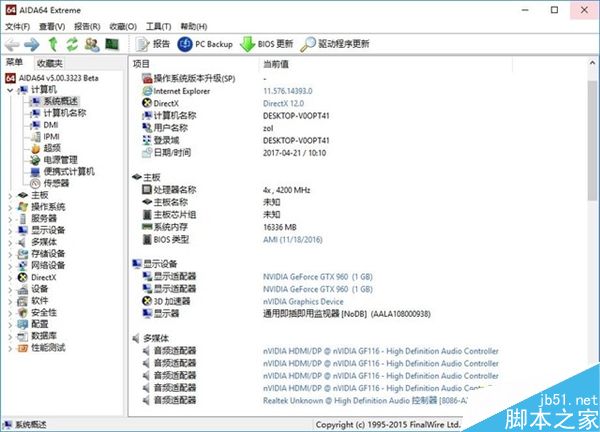Click the Realtek Unknown audio adapter link
Screen dimensions: 600x432
(x=365, y=401)
